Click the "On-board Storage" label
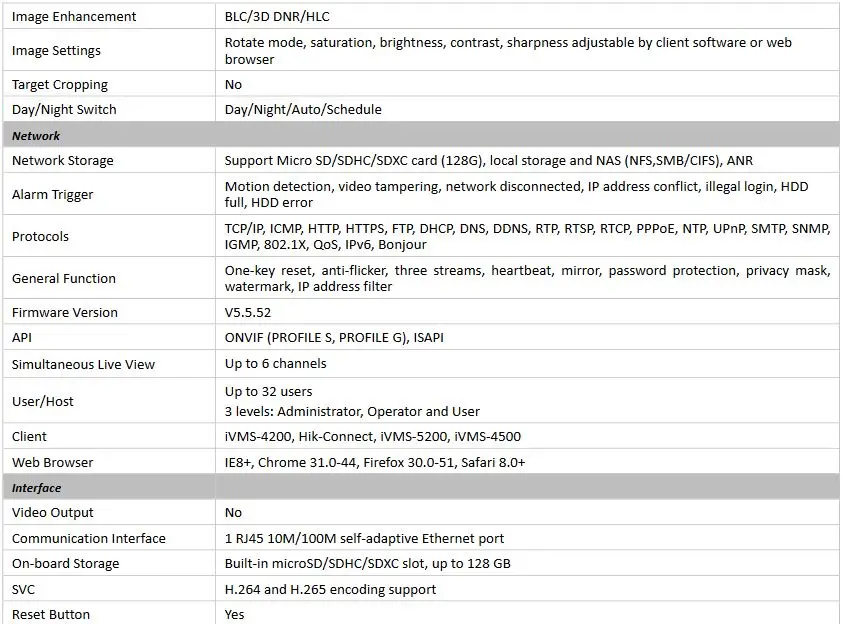The width and height of the screenshot is (843, 624). coord(66,564)
